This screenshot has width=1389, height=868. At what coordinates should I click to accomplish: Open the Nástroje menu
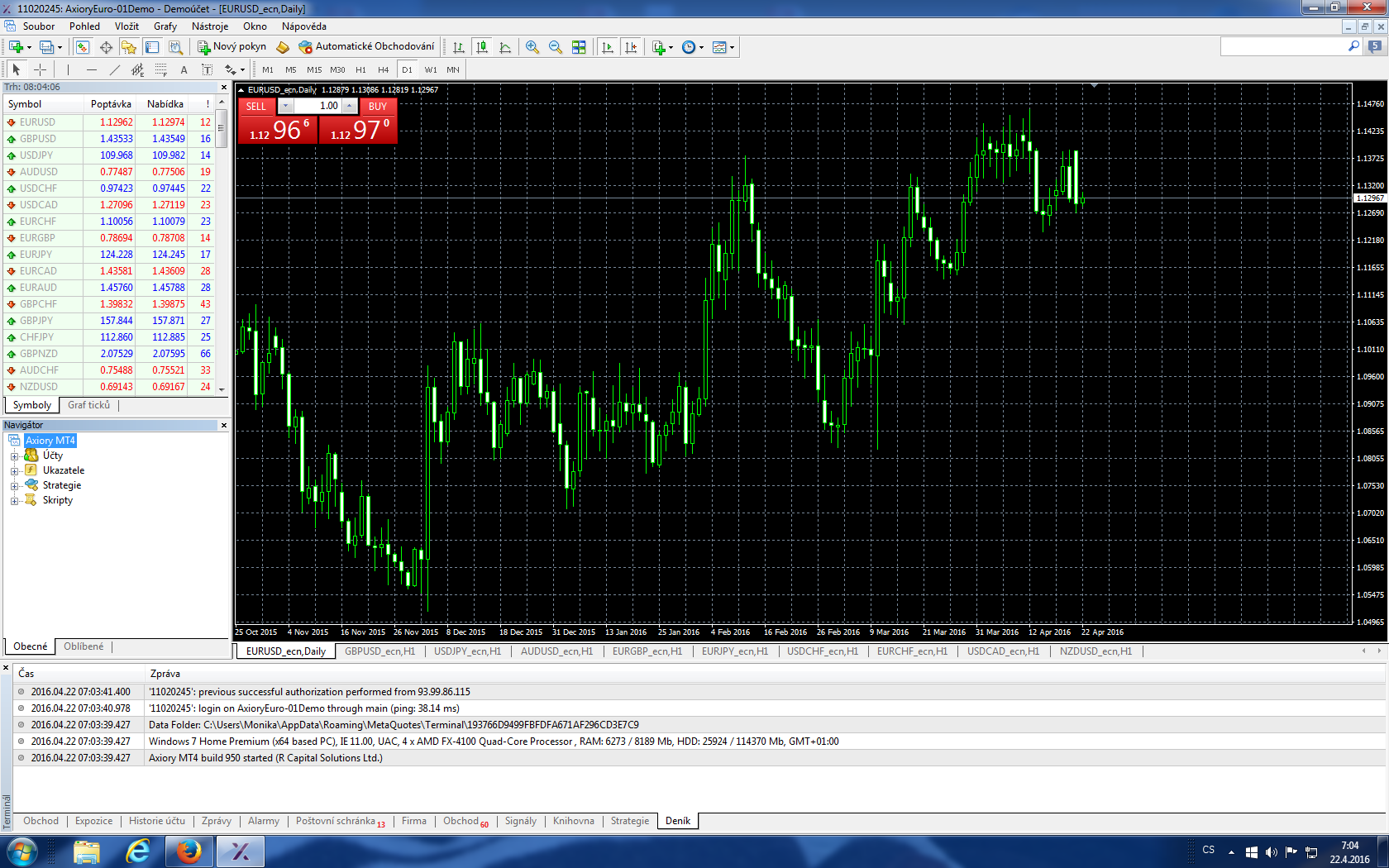point(210,26)
